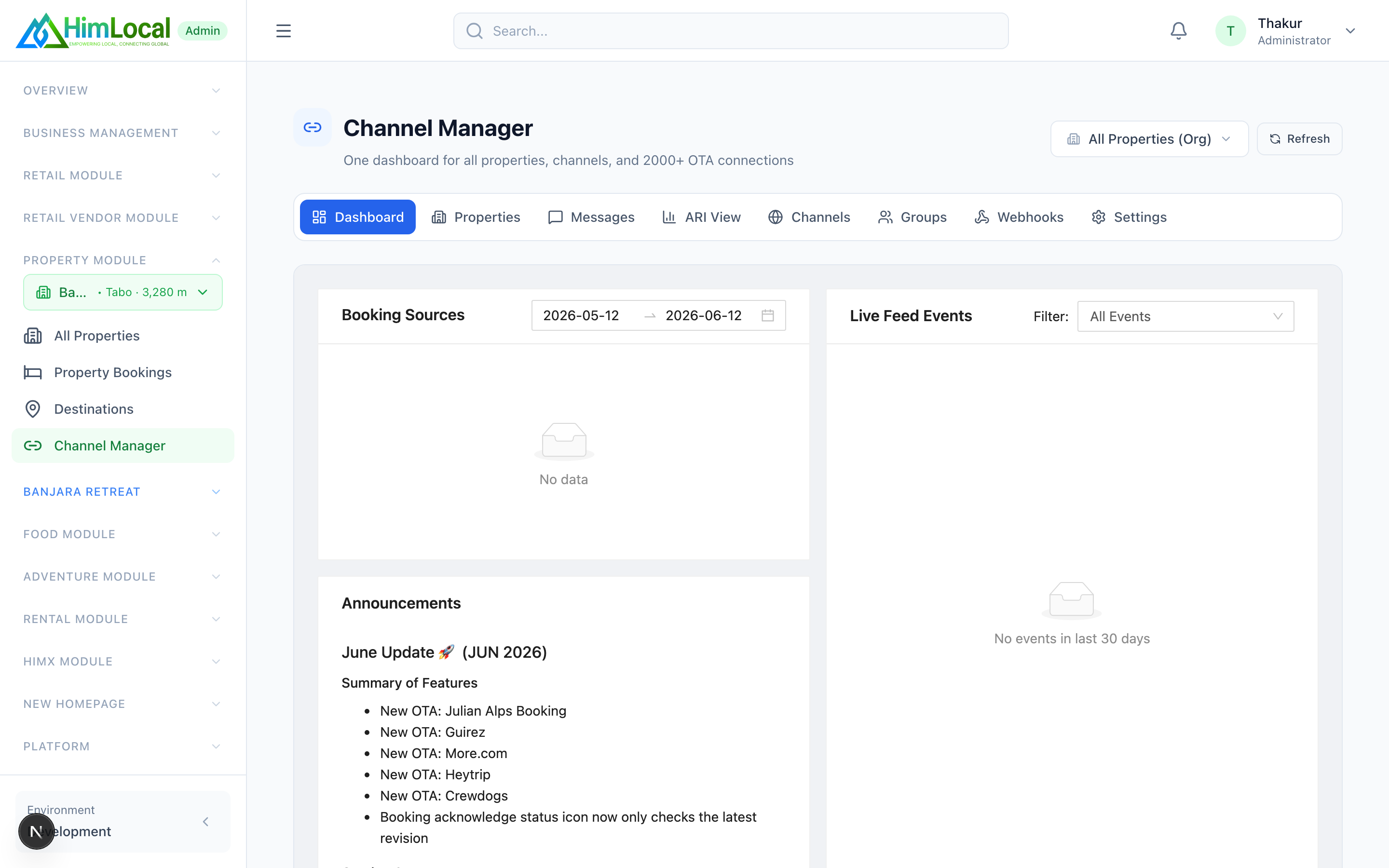Open All Properties in sidebar
Viewport: 1389px width, 868px height.
click(123, 336)
